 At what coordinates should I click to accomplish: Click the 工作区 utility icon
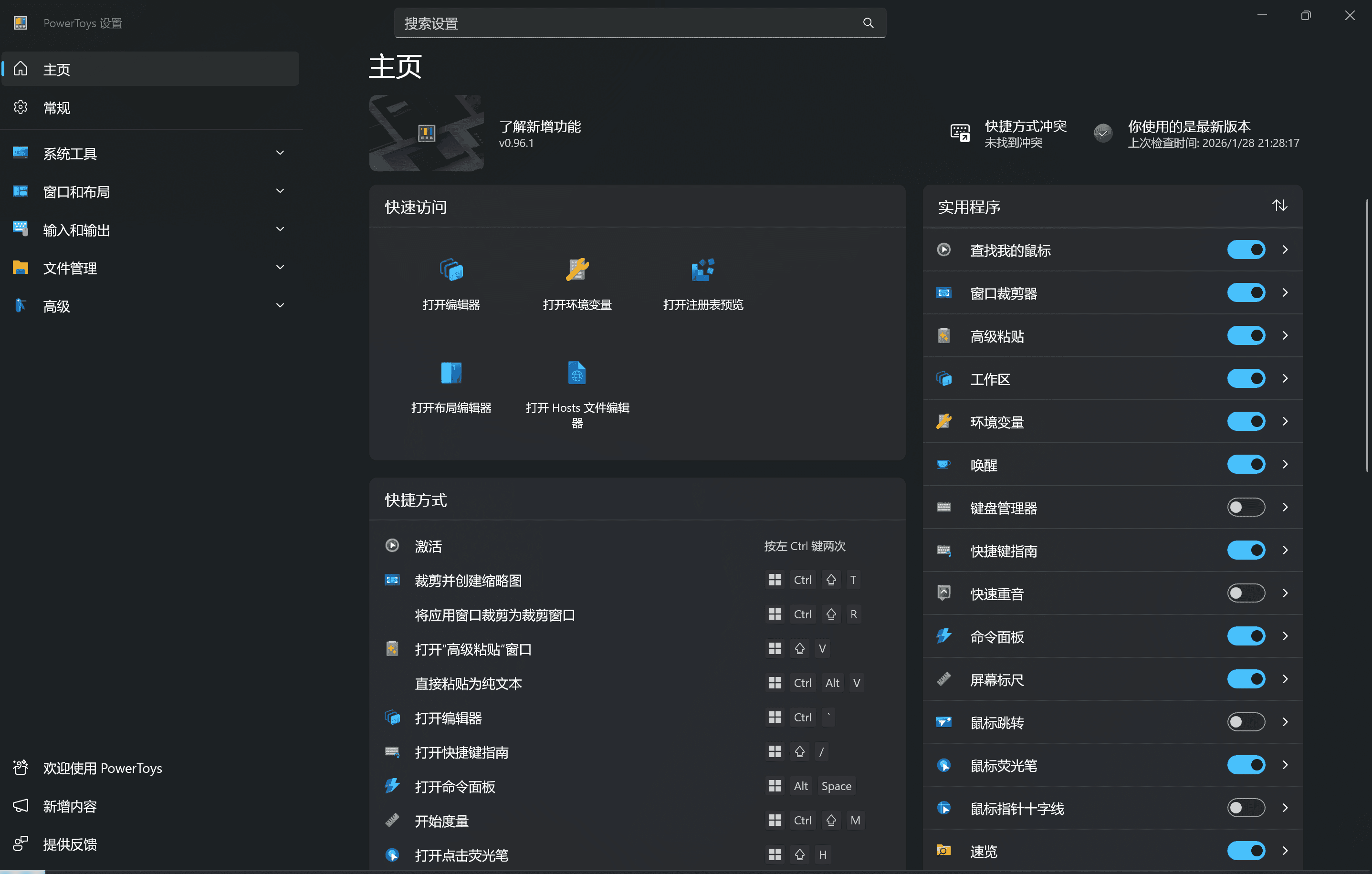pos(943,378)
